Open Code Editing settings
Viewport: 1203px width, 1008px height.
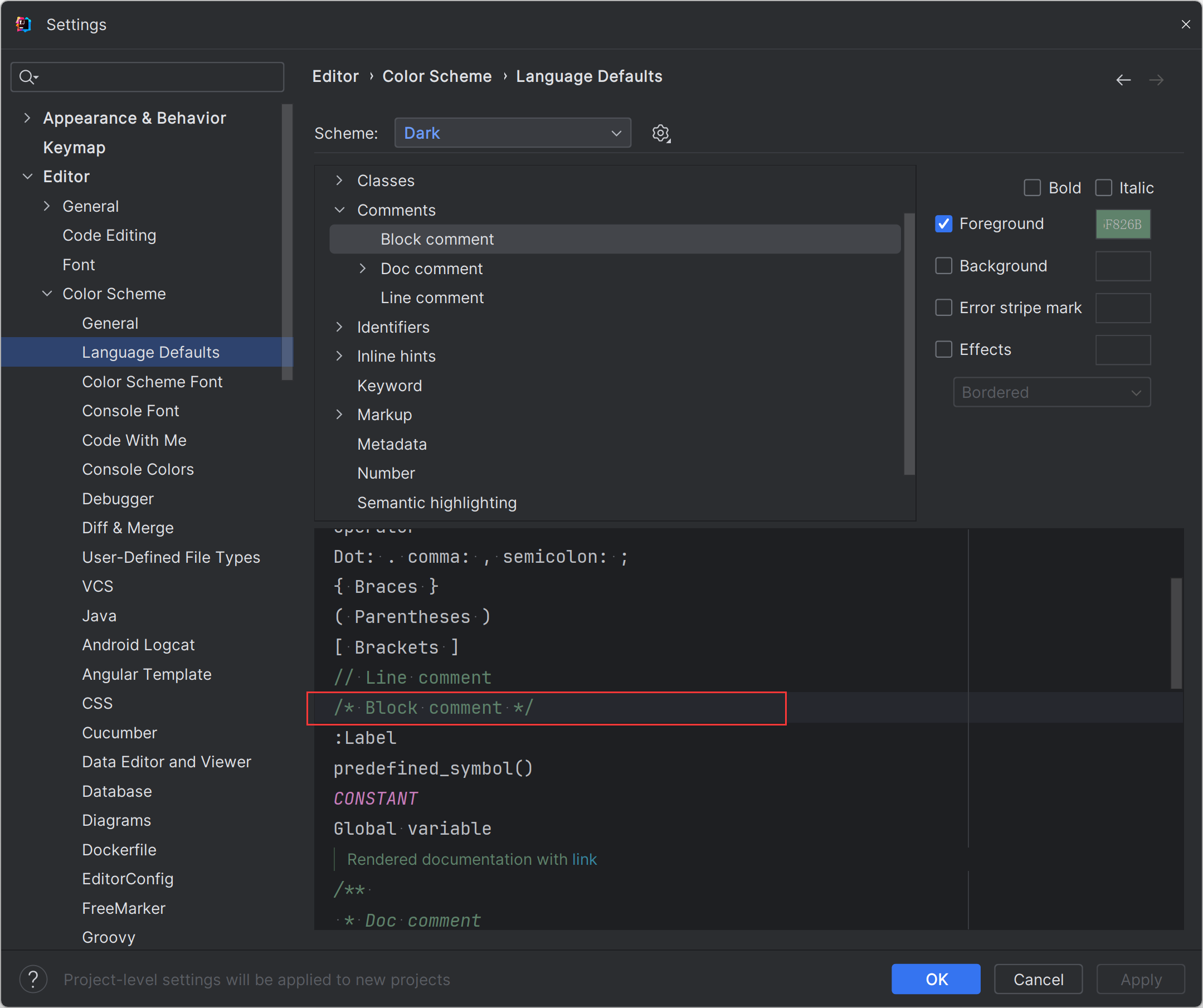click(x=109, y=235)
